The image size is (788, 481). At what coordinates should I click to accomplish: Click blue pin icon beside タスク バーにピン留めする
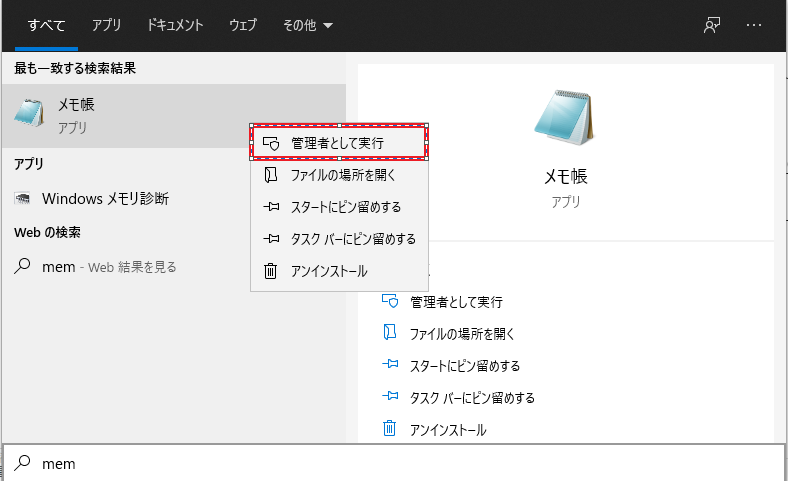390,396
